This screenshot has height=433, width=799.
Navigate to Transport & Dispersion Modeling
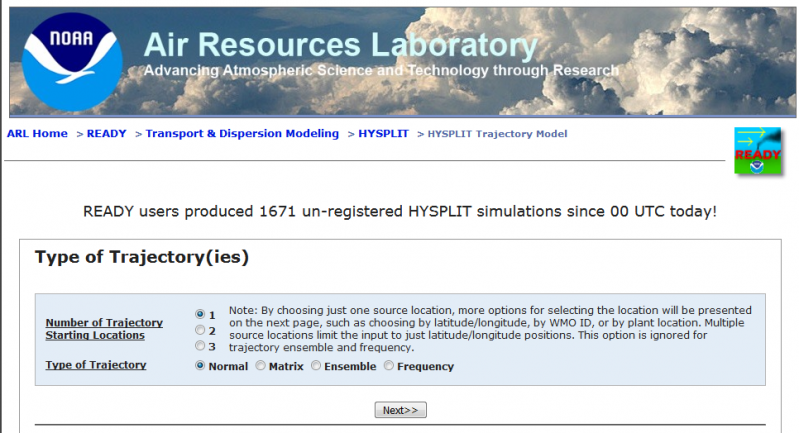(242, 134)
